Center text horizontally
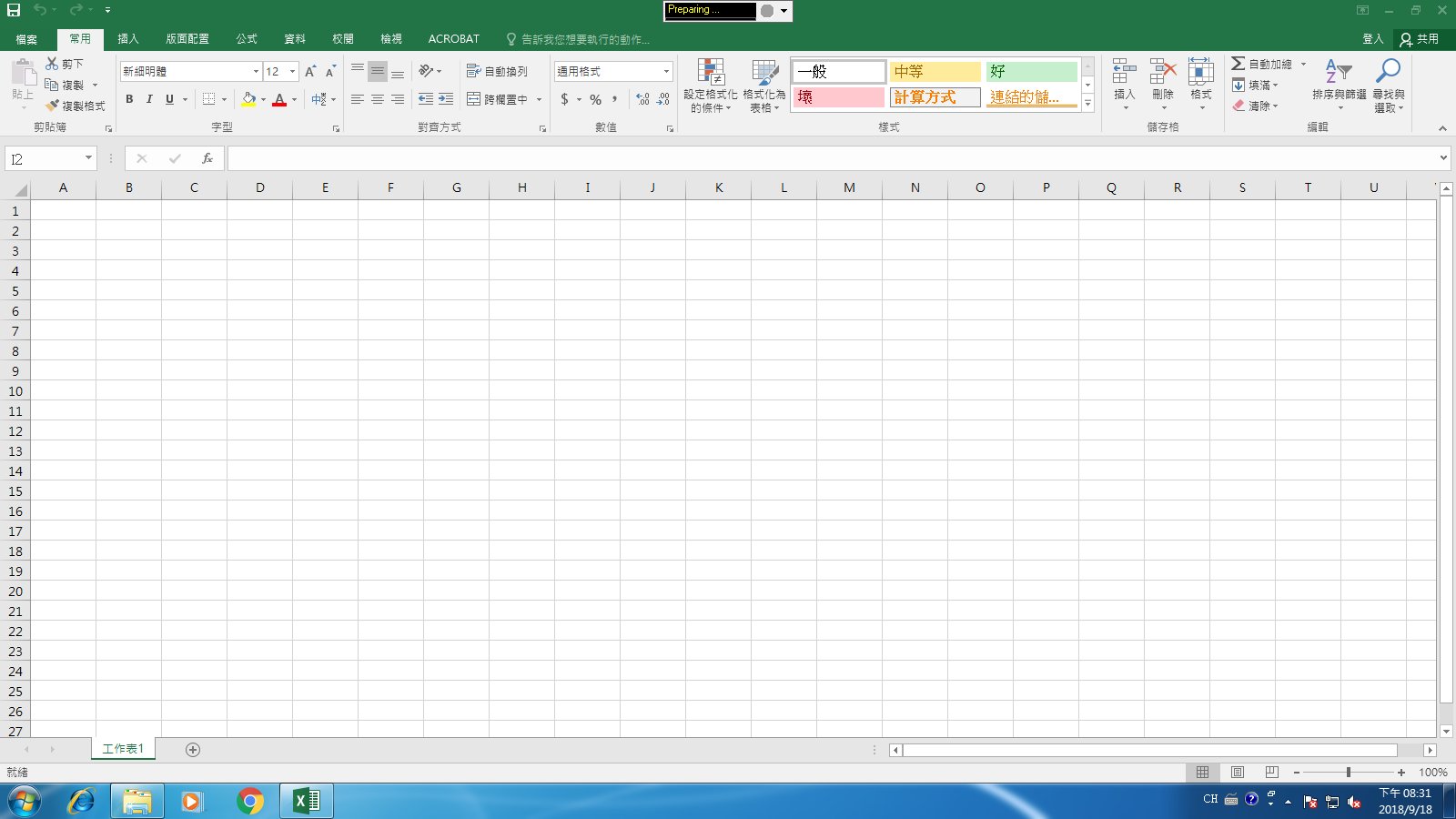The image size is (1456, 819). [378, 99]
